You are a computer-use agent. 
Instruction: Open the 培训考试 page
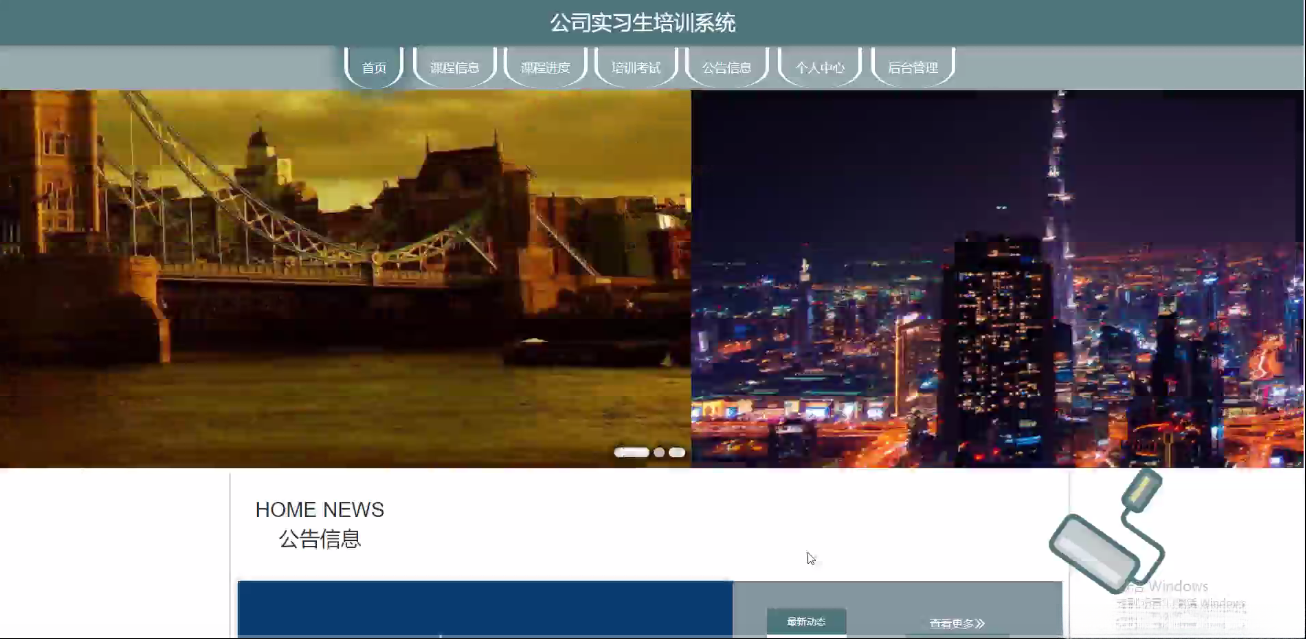(635, 68)
